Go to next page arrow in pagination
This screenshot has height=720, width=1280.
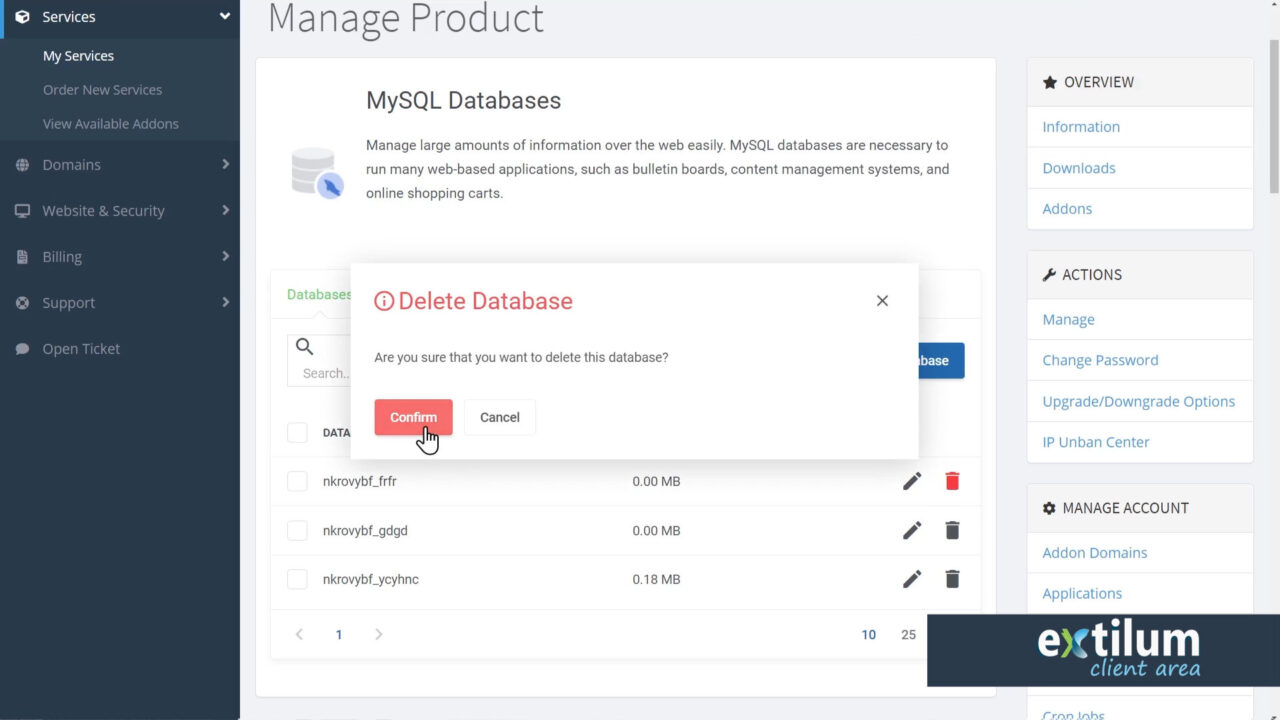[x=378, y=634]
